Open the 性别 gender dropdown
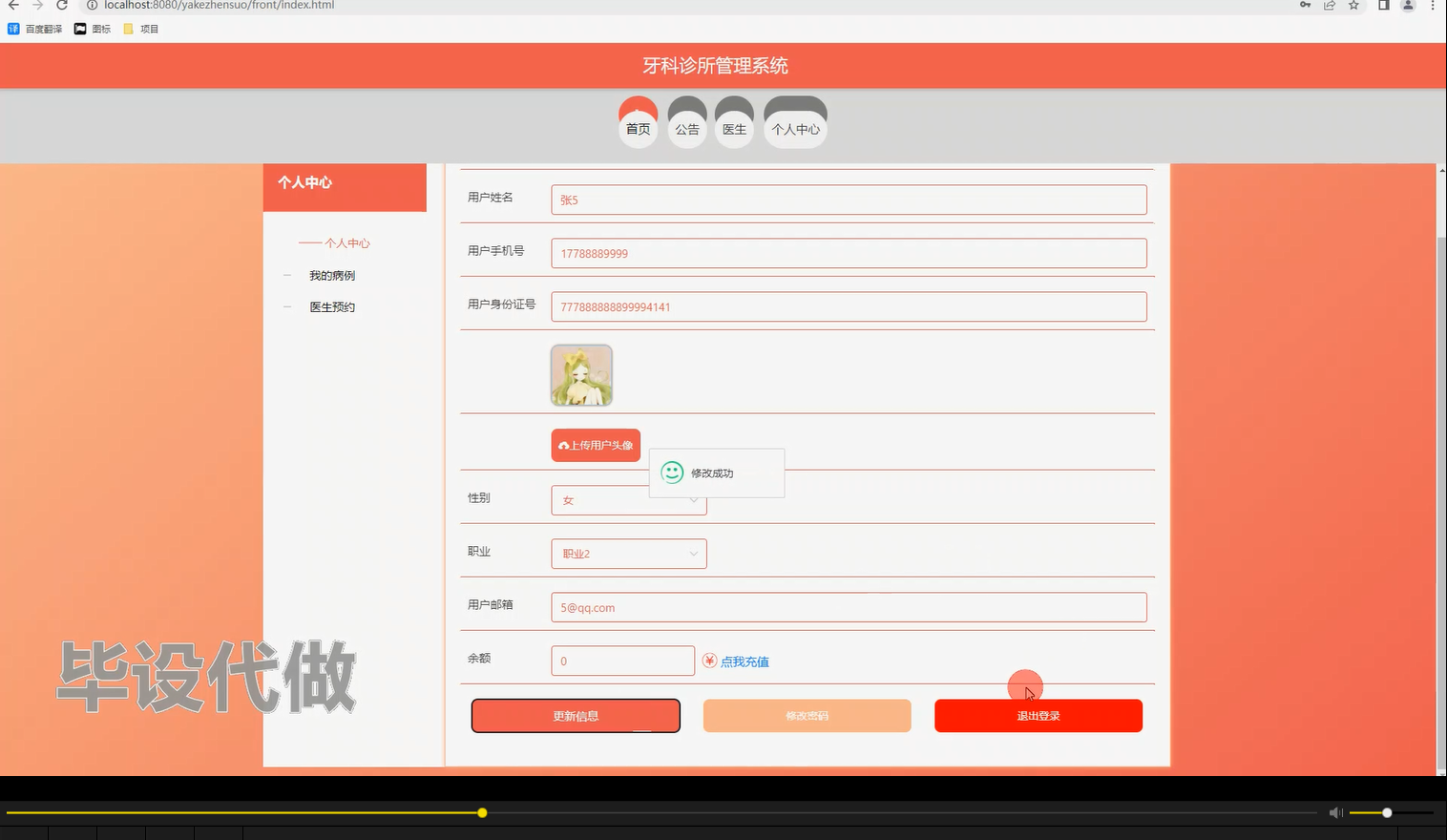The image size is (1447, 840). point(628,499)
